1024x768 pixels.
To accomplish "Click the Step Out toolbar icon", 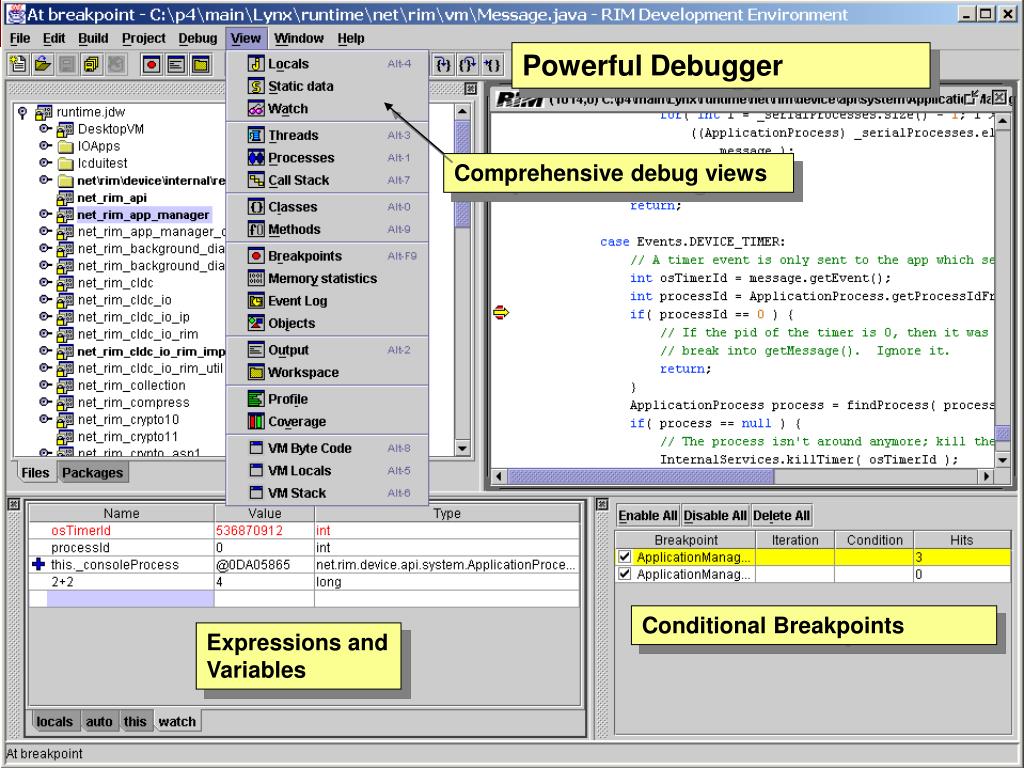I will (492, 64).
